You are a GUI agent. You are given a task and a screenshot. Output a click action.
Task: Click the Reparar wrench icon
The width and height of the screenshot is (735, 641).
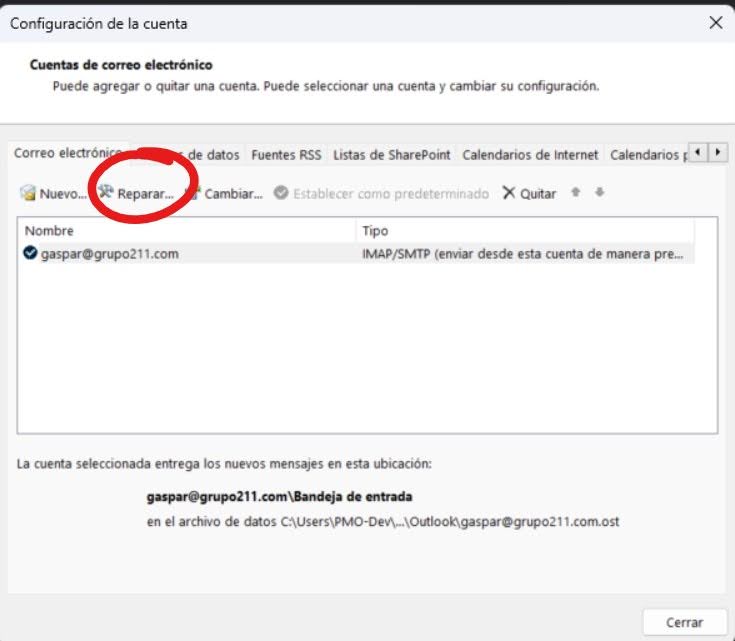(x=106, y=191)
